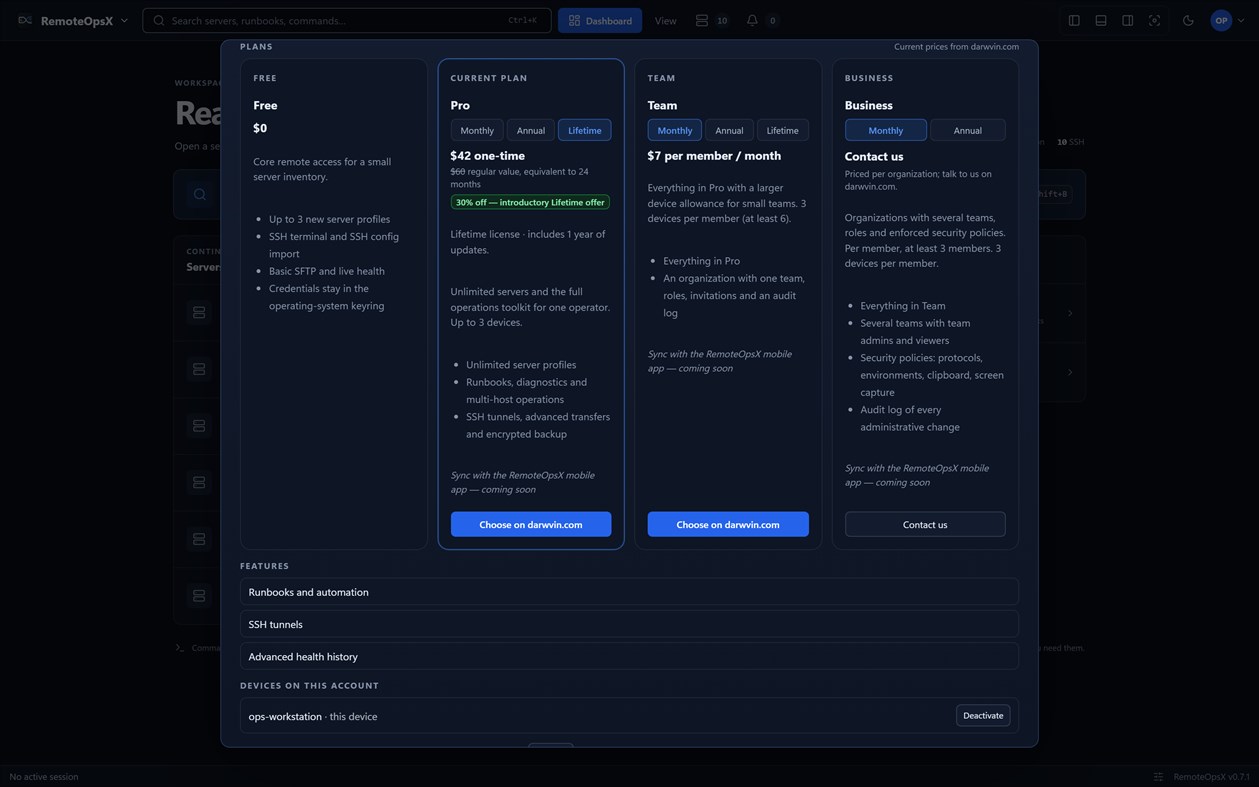Select Annual billing for the Pro plan
The height and width of the screenshot is (787, 1259).
tap(531, 130)
